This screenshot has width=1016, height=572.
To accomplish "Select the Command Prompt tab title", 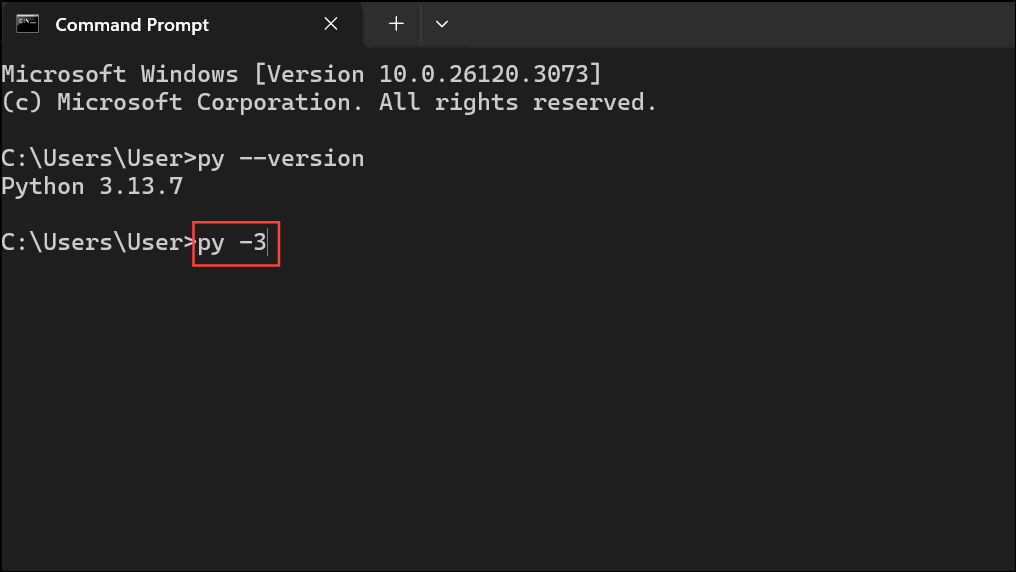I will tap(132, 24).
